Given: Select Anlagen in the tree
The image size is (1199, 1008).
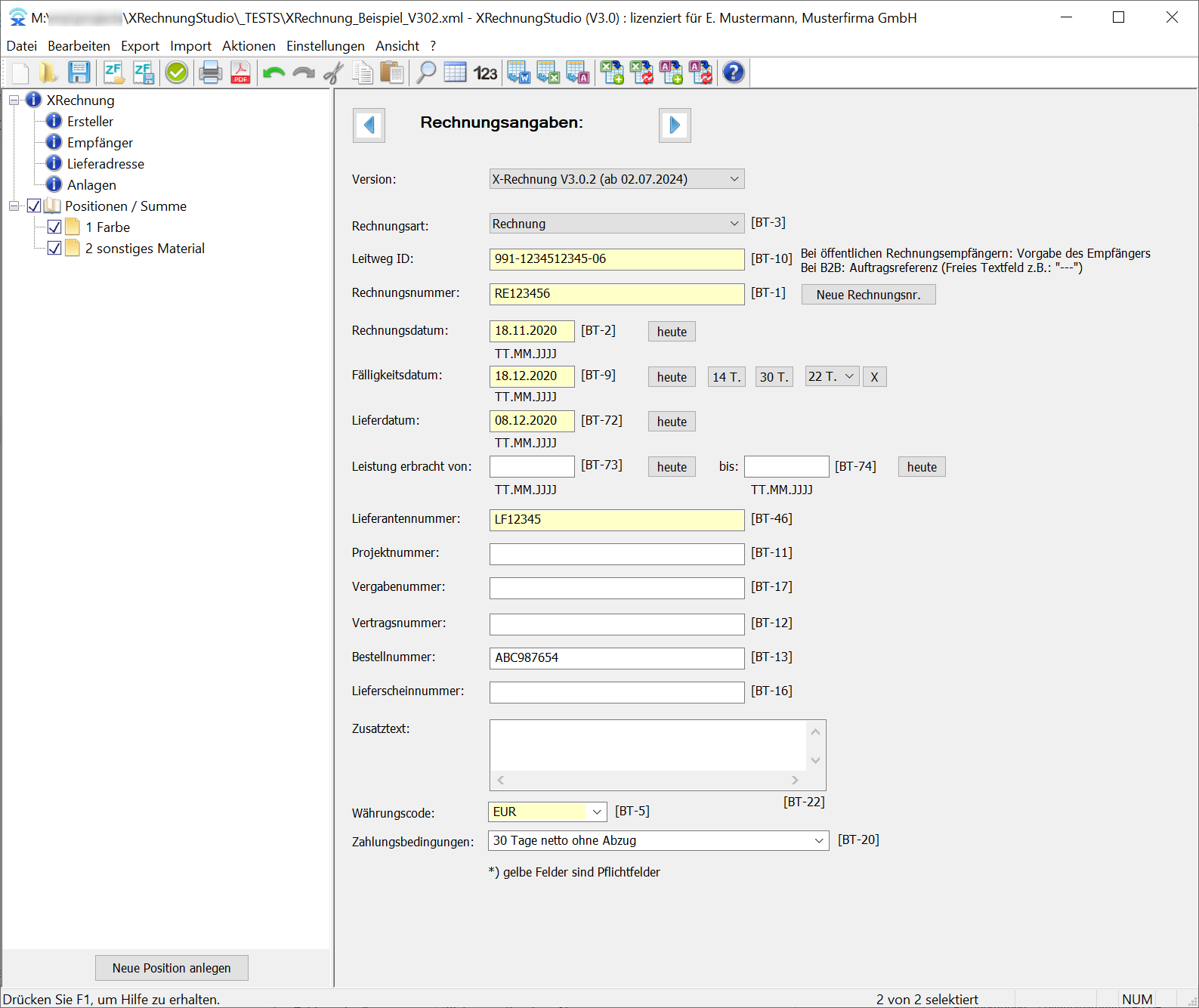Looking at the screenshot, I should click(x=91, y=184).
